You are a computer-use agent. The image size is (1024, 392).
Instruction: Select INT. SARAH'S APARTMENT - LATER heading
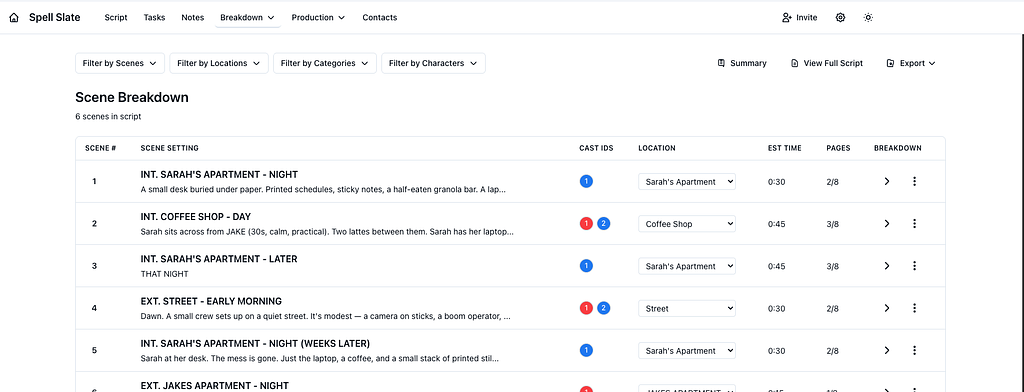(x=219, y=259)
